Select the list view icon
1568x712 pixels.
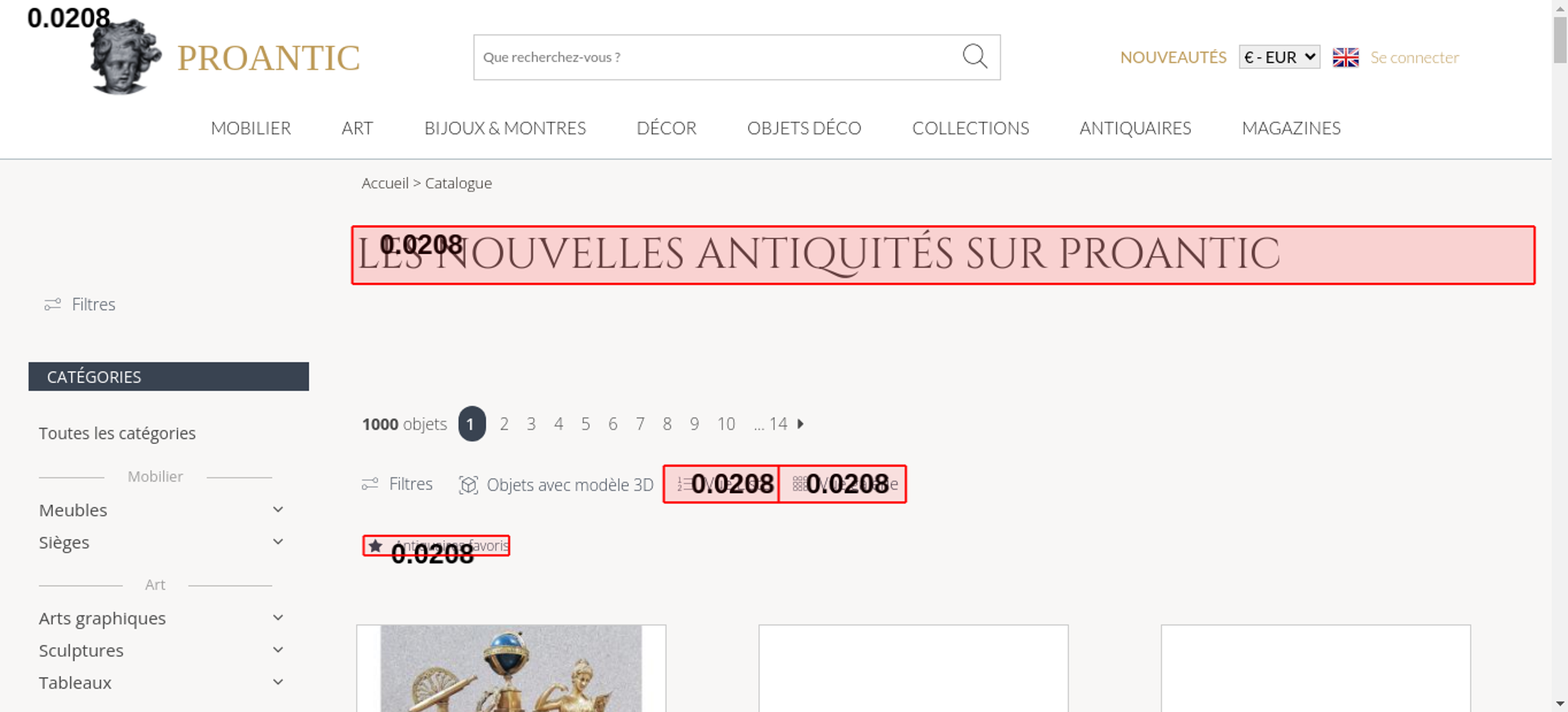tap(684, 484)
